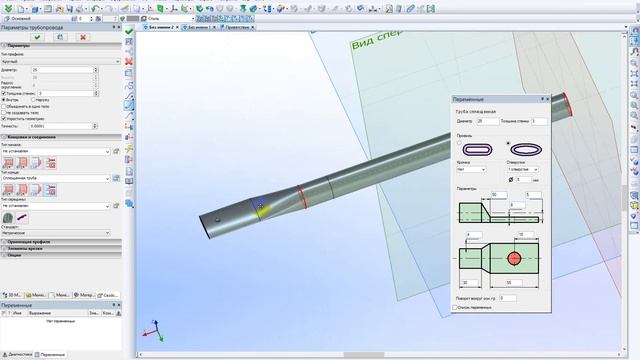Viewport: 640px width, 360px height.
Task: Click the blue 3D body icon in automenu
Action: coord(129,203)
